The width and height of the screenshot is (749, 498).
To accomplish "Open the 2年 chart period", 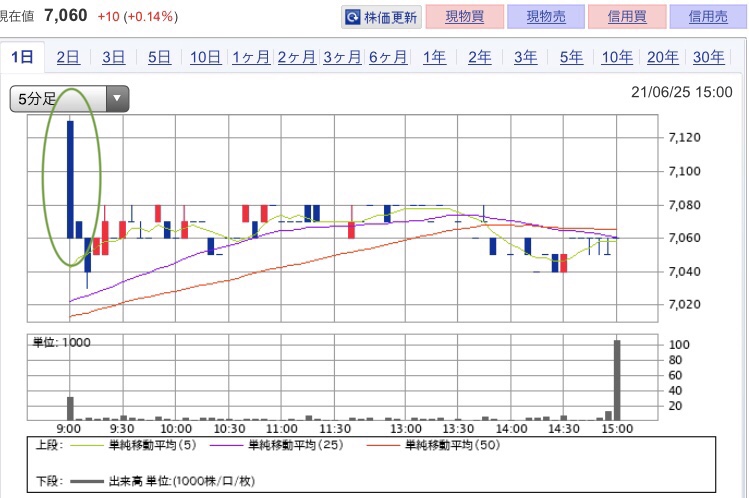I will [x=480, y=57].
